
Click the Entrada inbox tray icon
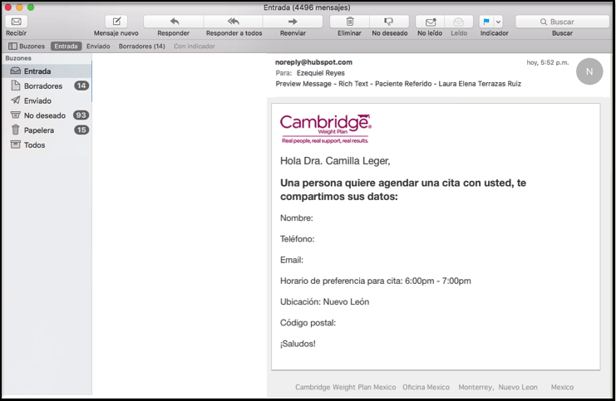pyautogui.click(x=15, y=71)
